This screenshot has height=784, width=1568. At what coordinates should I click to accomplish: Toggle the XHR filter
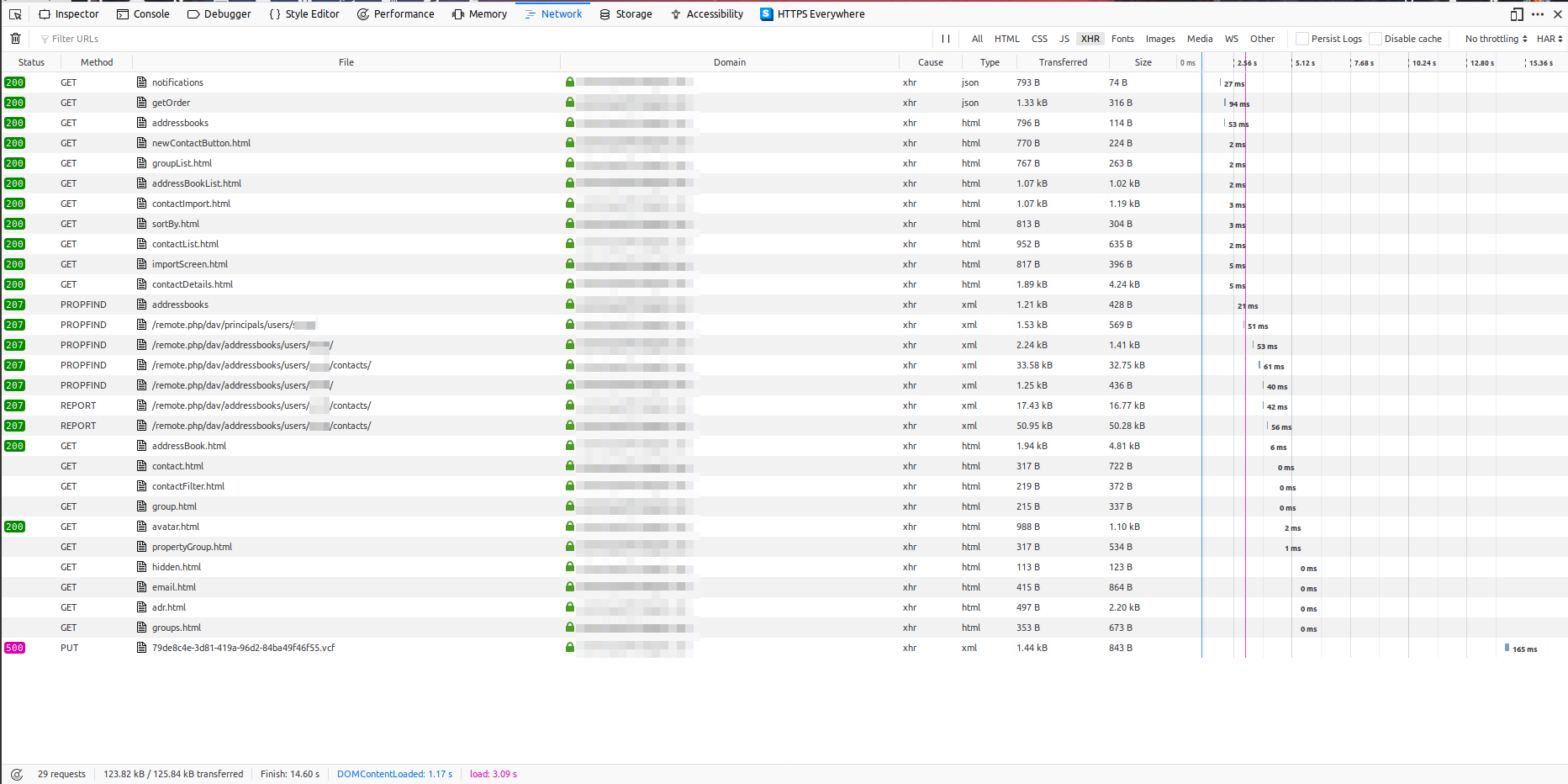tap(1090, 39)
